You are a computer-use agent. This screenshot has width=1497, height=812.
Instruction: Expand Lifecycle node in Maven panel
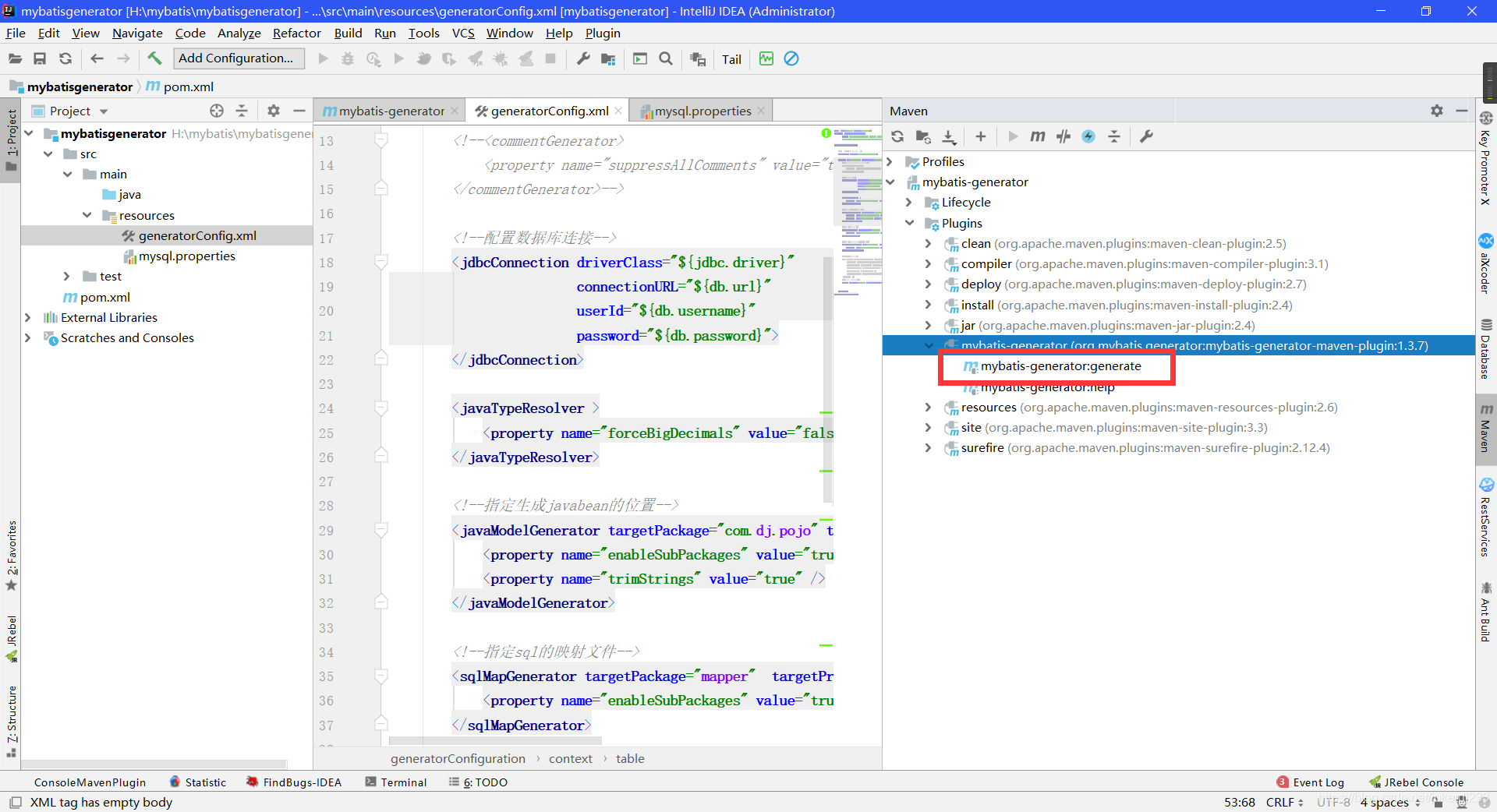(x=909, y=202)
